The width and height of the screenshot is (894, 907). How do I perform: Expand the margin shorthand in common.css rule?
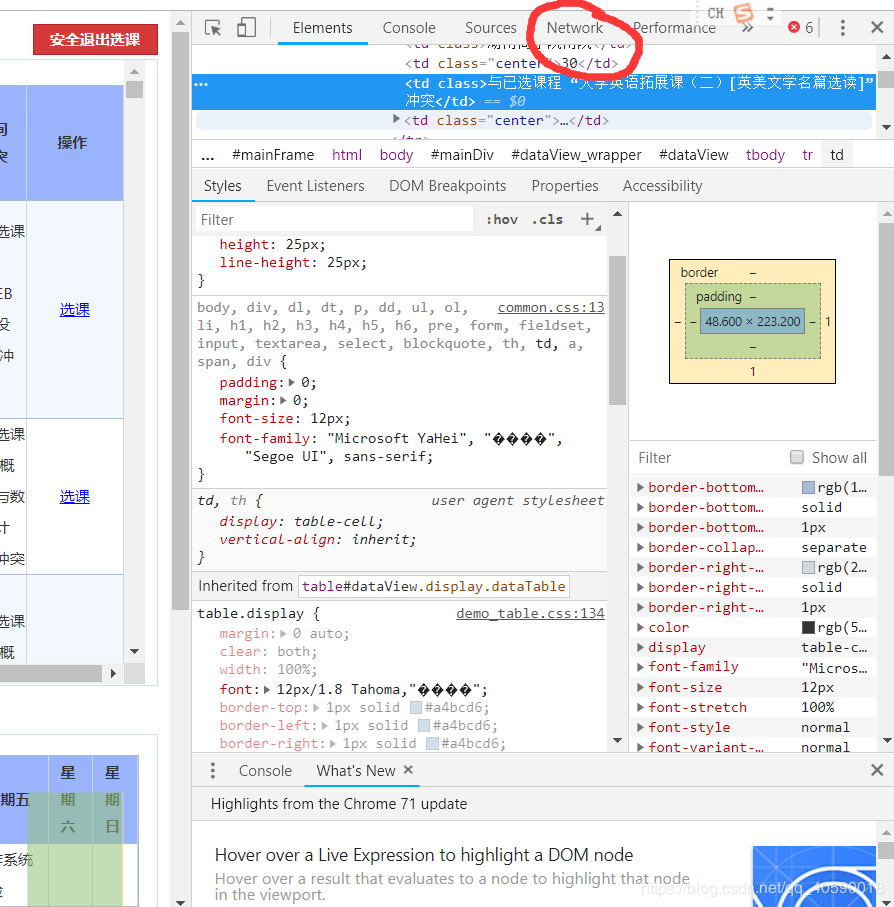tap(283, 400)
